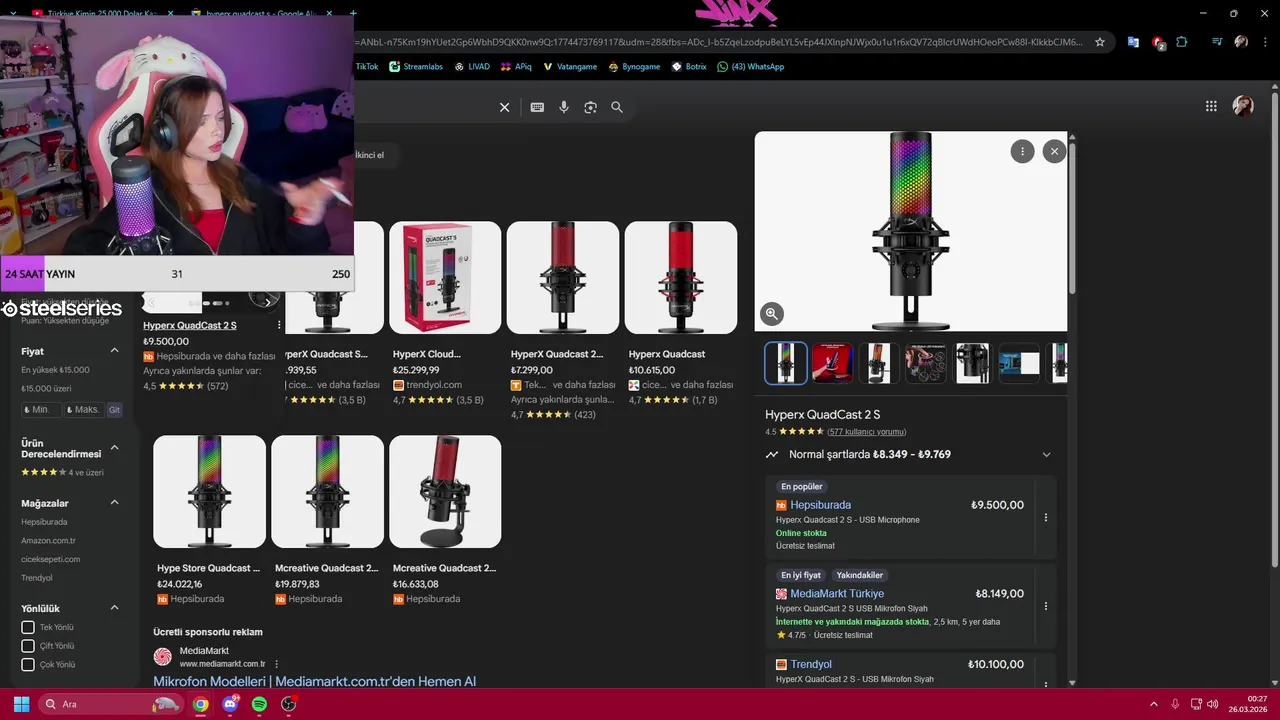Select the second thumbnail with the red box
The width and height of the screenshot is (1280, 720).
click(x=832, y=363)
